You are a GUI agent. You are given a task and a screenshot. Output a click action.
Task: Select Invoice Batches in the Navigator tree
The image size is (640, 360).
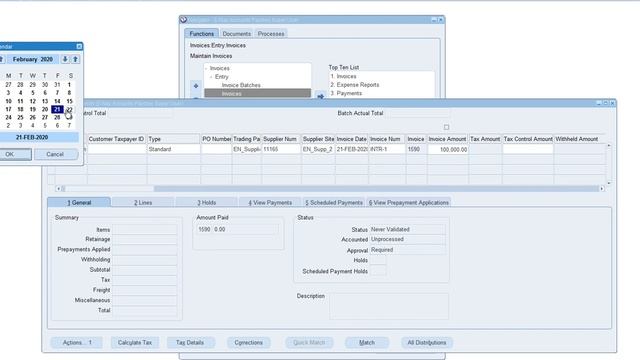coord(241,85)
